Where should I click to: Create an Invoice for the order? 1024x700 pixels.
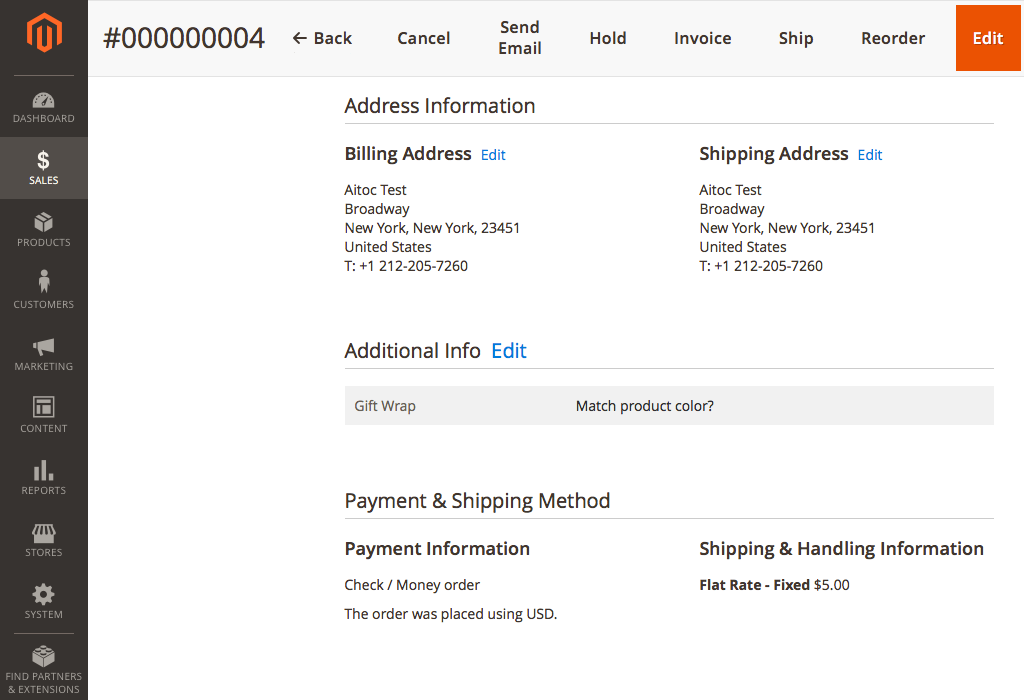703,39
